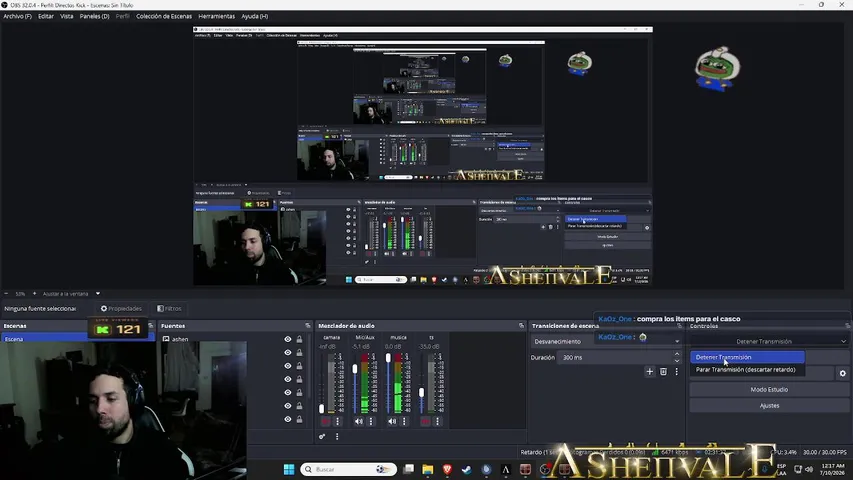
Task: Decrease transition Duración with down arrow
Action: pyautogui.click(x=677, y=361)
